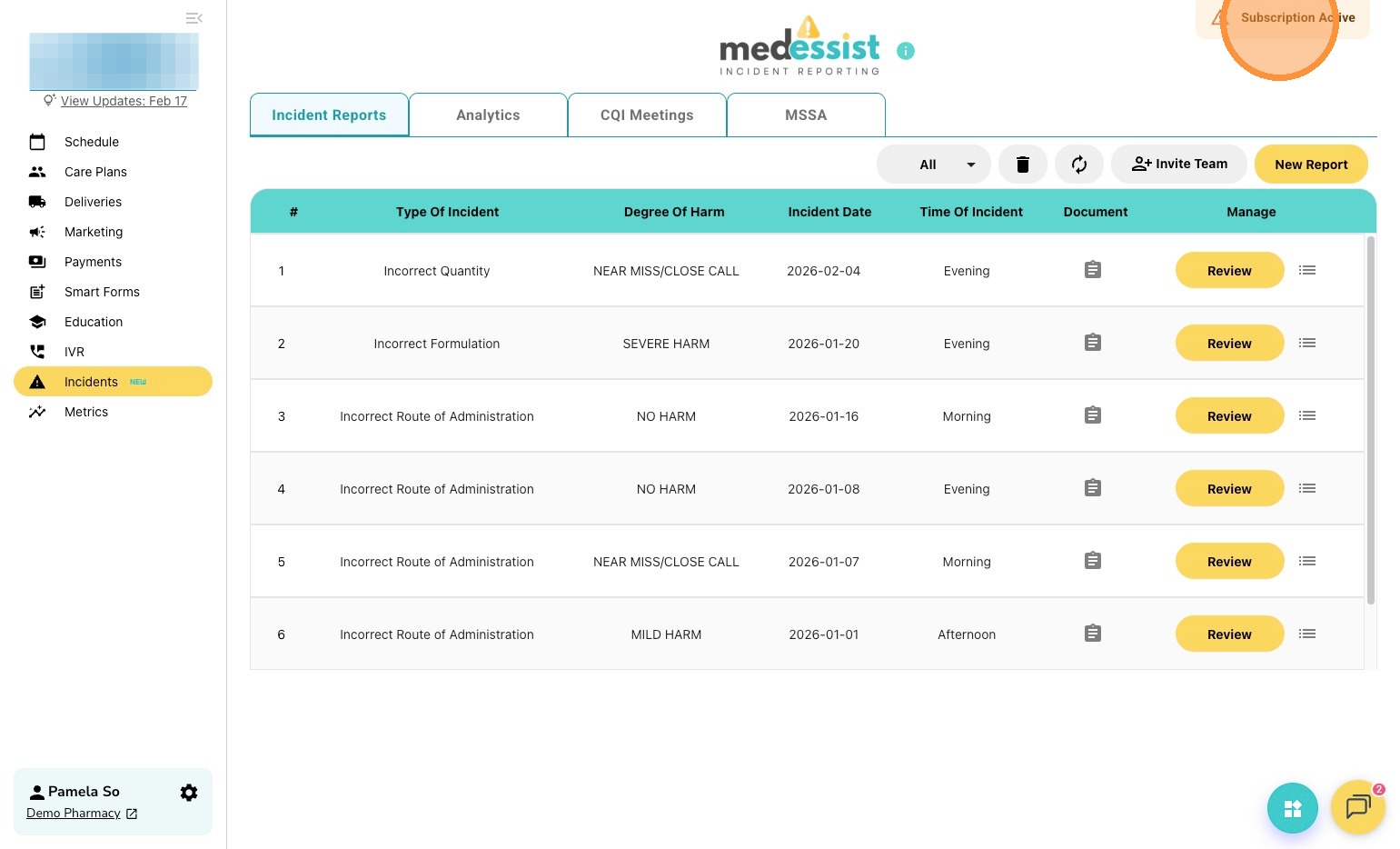Open the list menu for incident 2
The image size is (1400, 849).
pos(1307,343)
